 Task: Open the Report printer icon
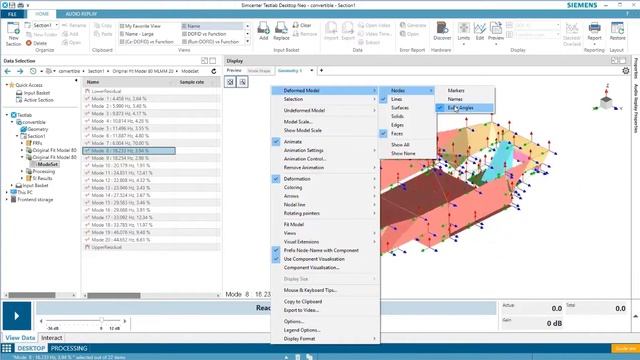click(x=594, y=29)
